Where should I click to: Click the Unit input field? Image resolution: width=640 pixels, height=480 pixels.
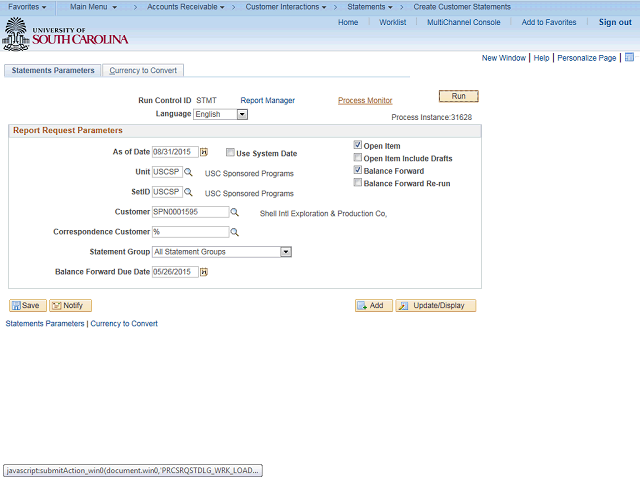coord(167,172)
